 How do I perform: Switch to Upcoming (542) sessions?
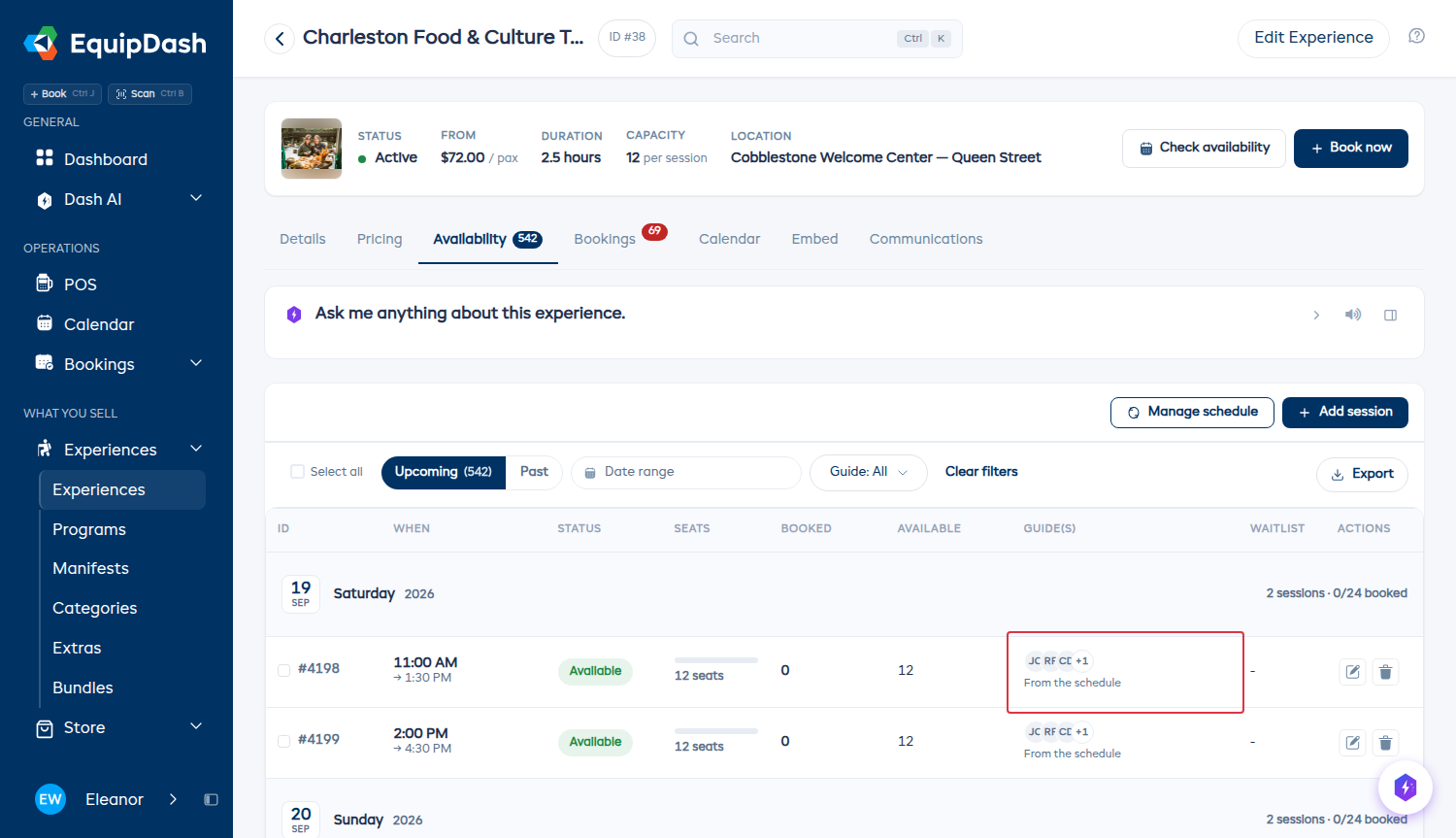tap(444, 472)
